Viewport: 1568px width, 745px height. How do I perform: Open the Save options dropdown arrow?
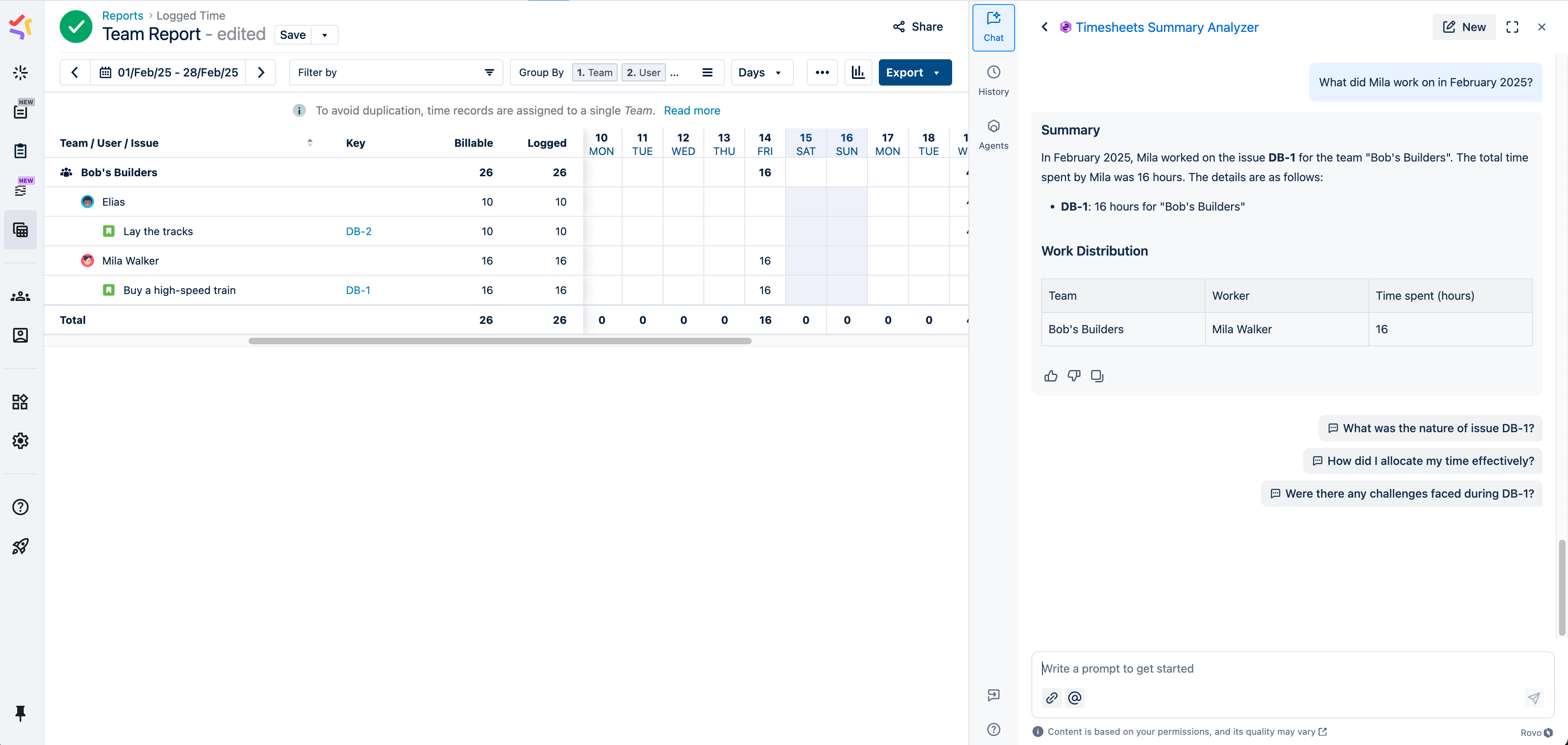click(x=324, y=35)
